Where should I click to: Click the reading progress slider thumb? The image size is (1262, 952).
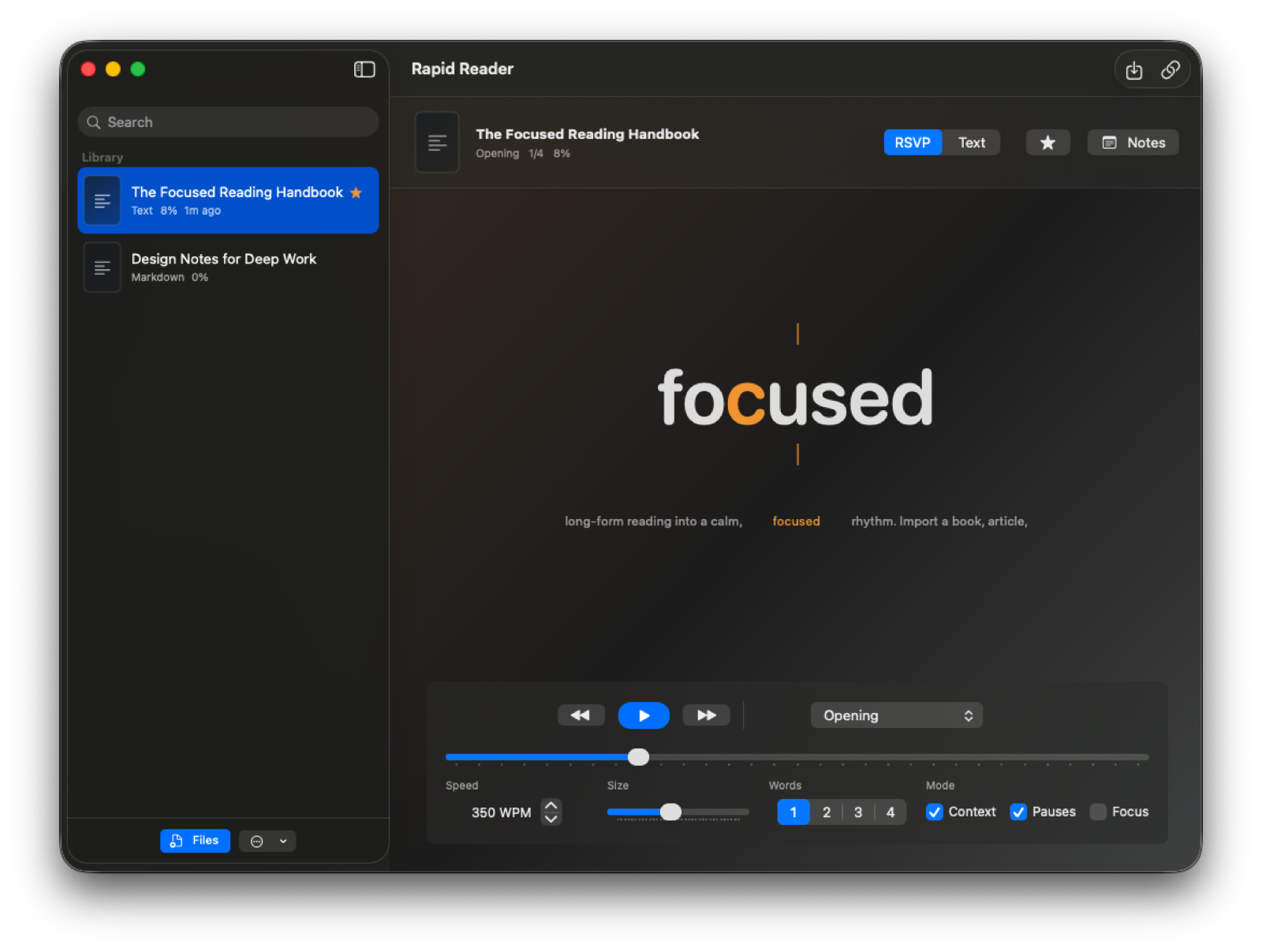pos(638,757)
